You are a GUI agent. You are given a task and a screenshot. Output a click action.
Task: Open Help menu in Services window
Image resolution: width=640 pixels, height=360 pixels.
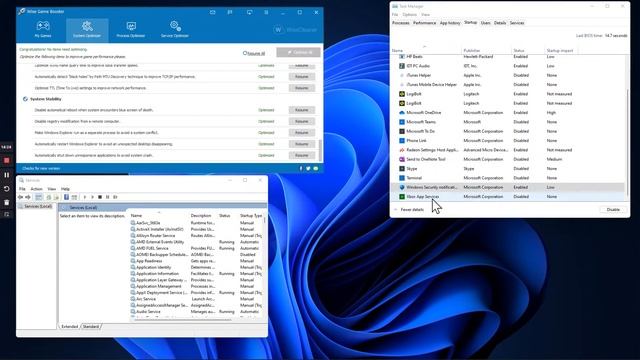pyautogui.click(x=65, y=189)
